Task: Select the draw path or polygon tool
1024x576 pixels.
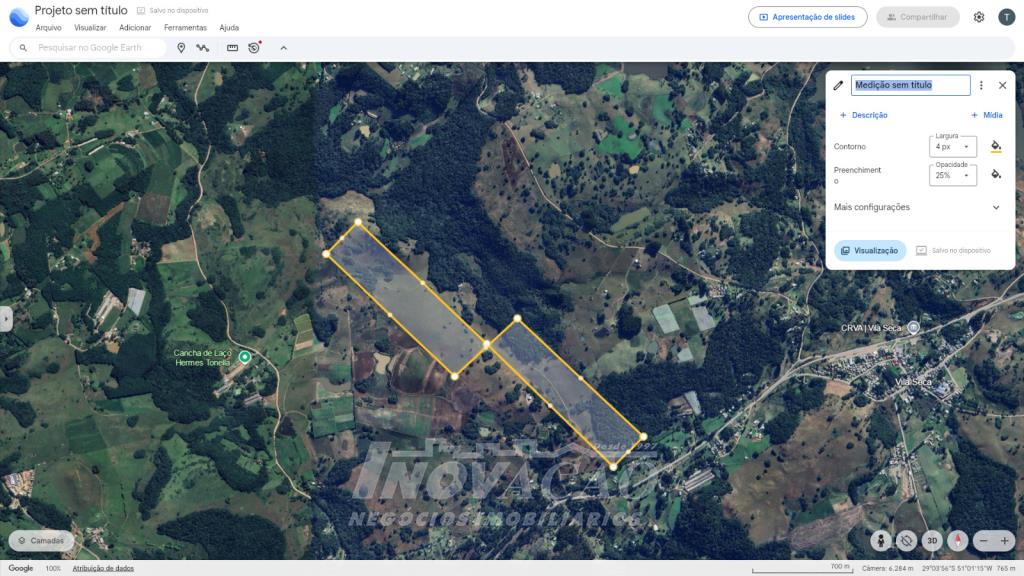Action: [202, 48]
